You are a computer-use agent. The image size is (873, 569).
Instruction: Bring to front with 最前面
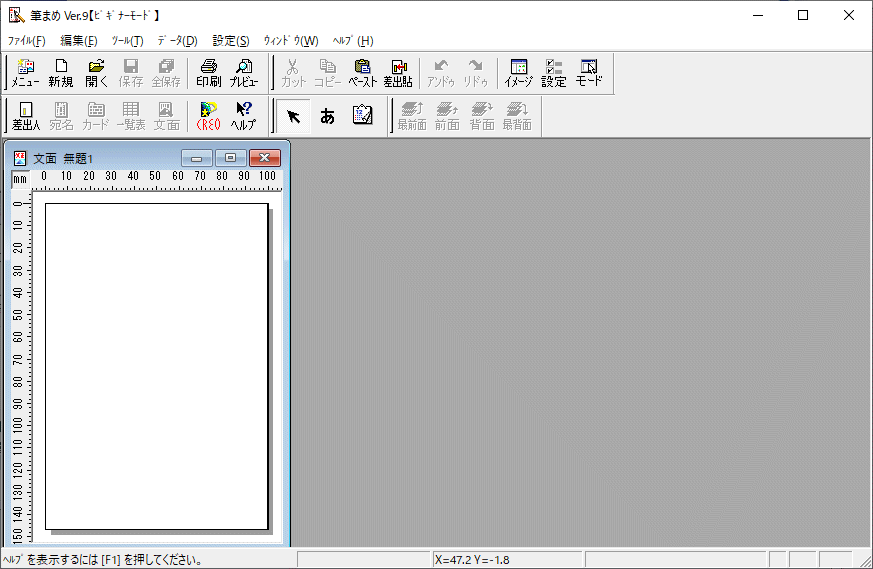coord(412,116)
